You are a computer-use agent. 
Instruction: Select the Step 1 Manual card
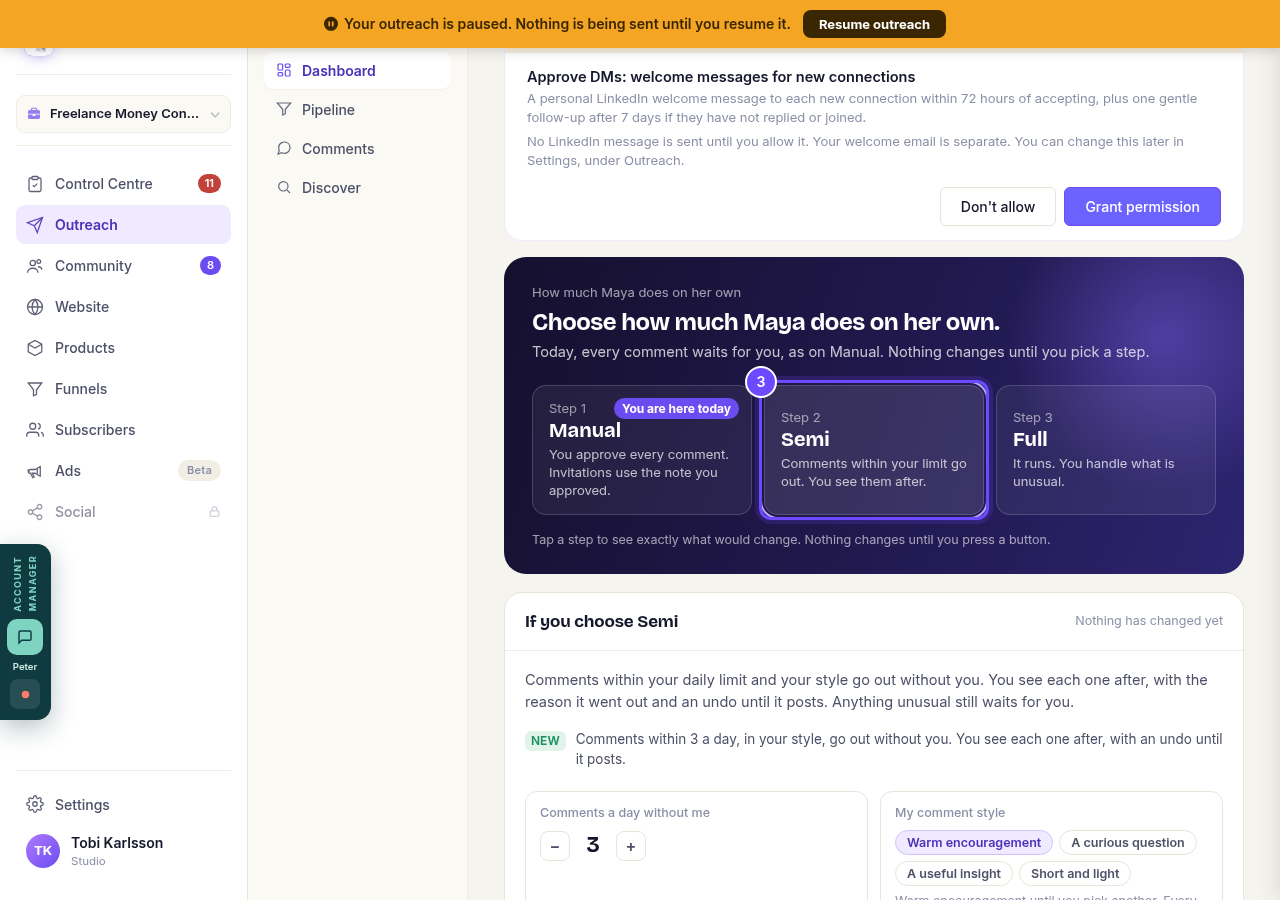[x=642, y=450]
